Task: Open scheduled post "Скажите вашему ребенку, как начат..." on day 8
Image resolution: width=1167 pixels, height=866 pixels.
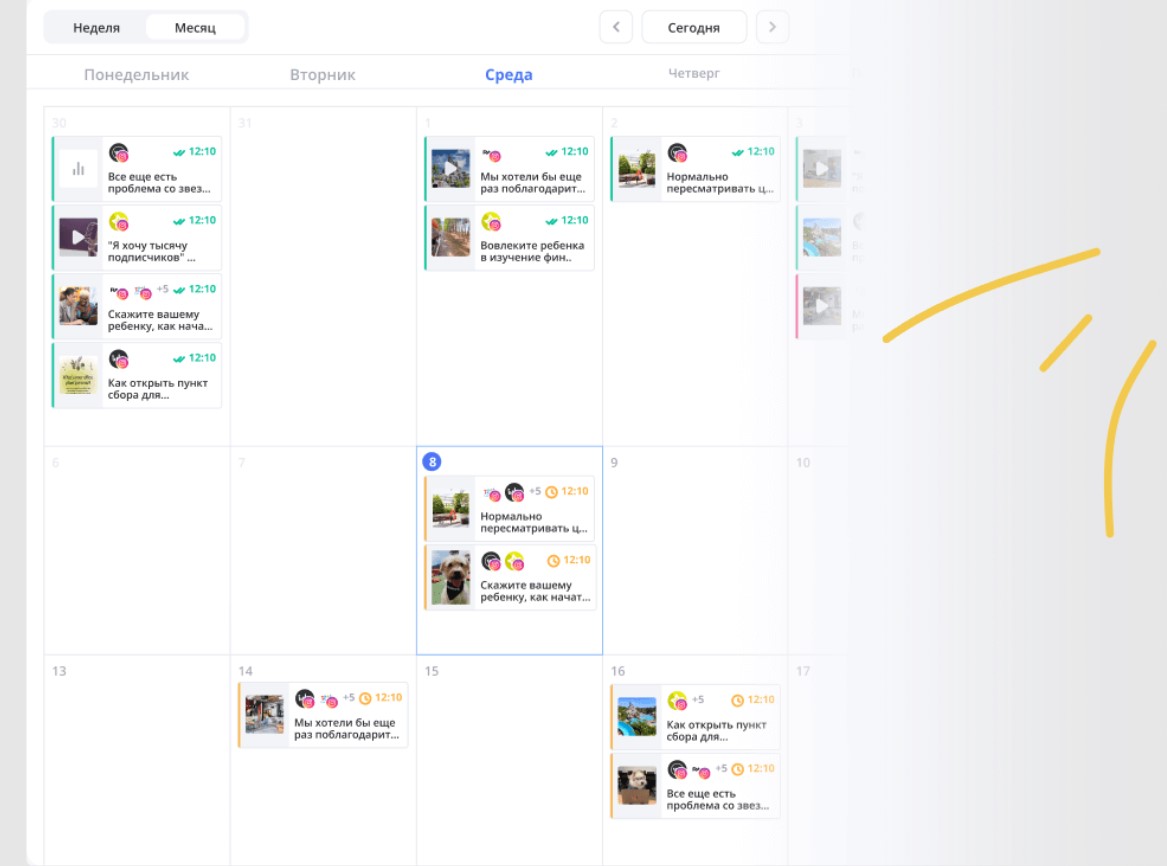Action: (510, 577)
